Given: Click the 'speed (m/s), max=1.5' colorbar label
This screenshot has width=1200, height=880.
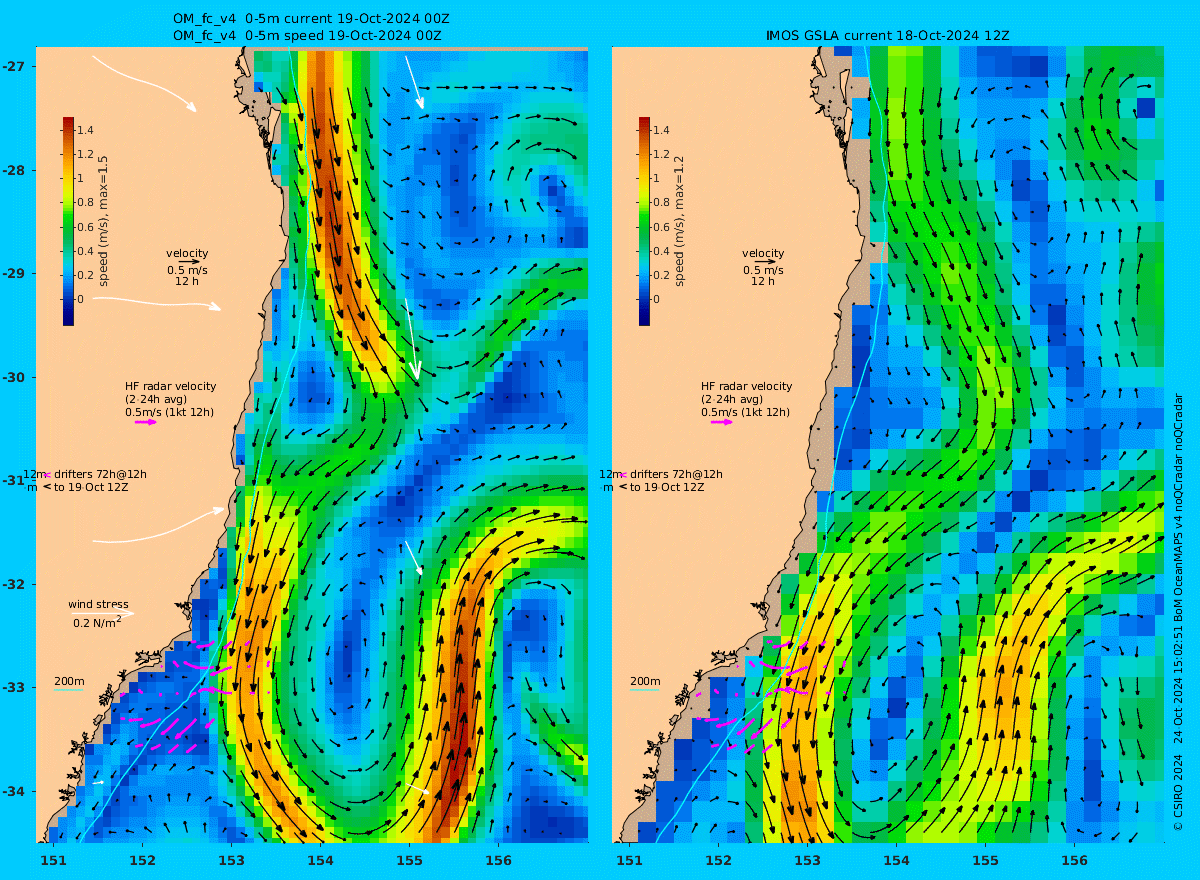Looking at the screenshot, I should click(104, 222).
